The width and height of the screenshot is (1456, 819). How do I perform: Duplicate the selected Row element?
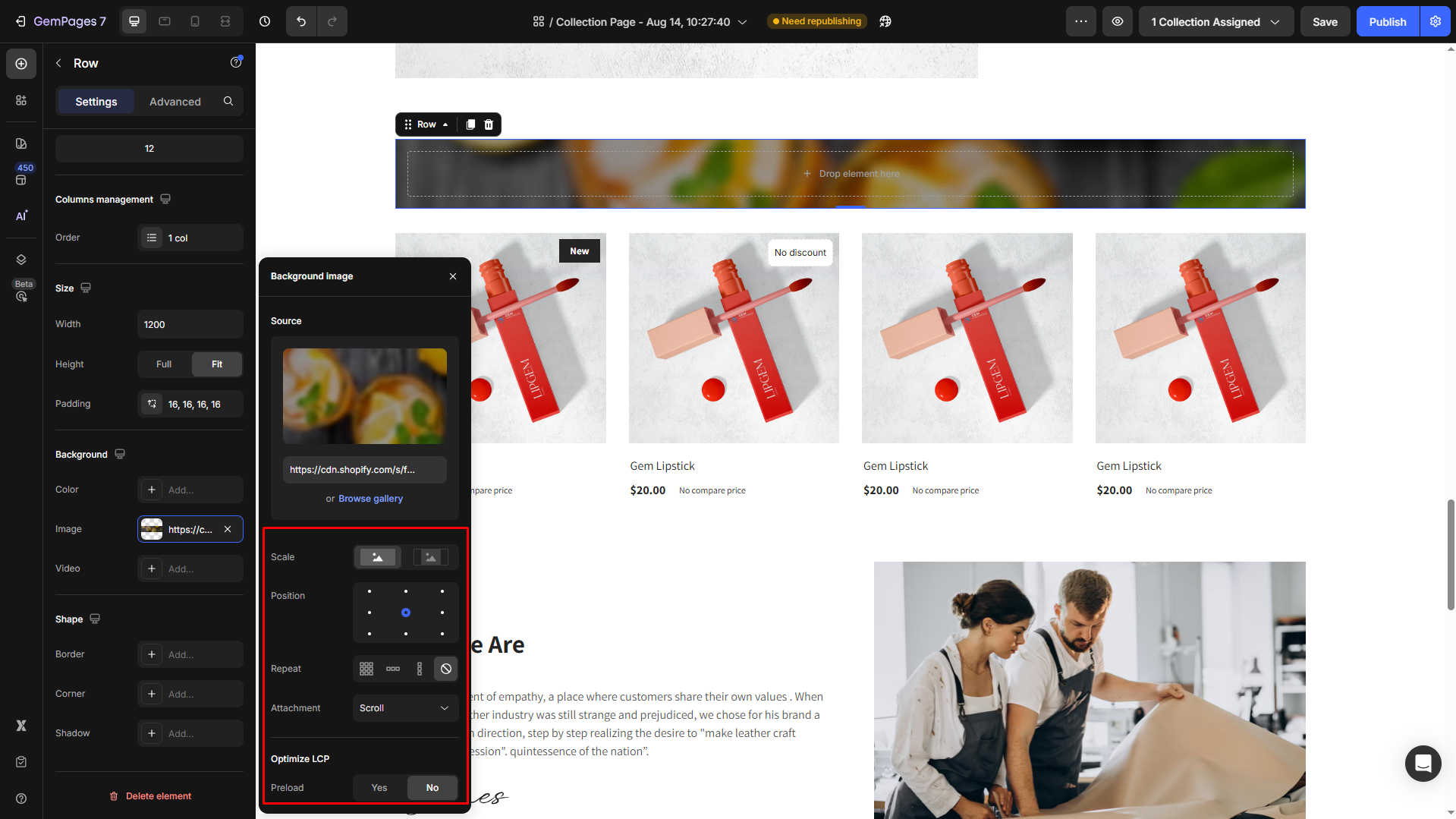click(470, 124)
